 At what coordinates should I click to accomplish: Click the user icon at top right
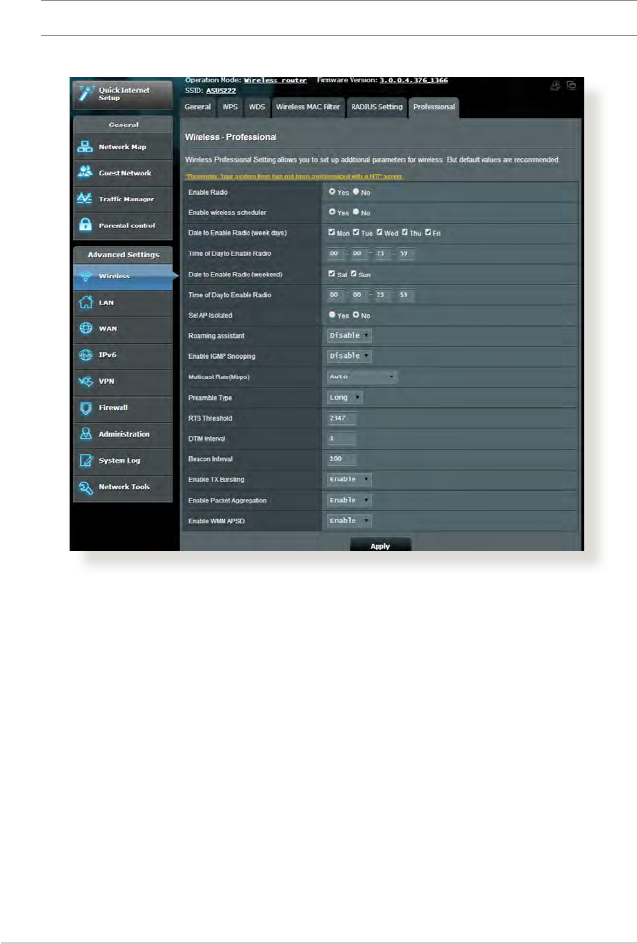(555, 86)
